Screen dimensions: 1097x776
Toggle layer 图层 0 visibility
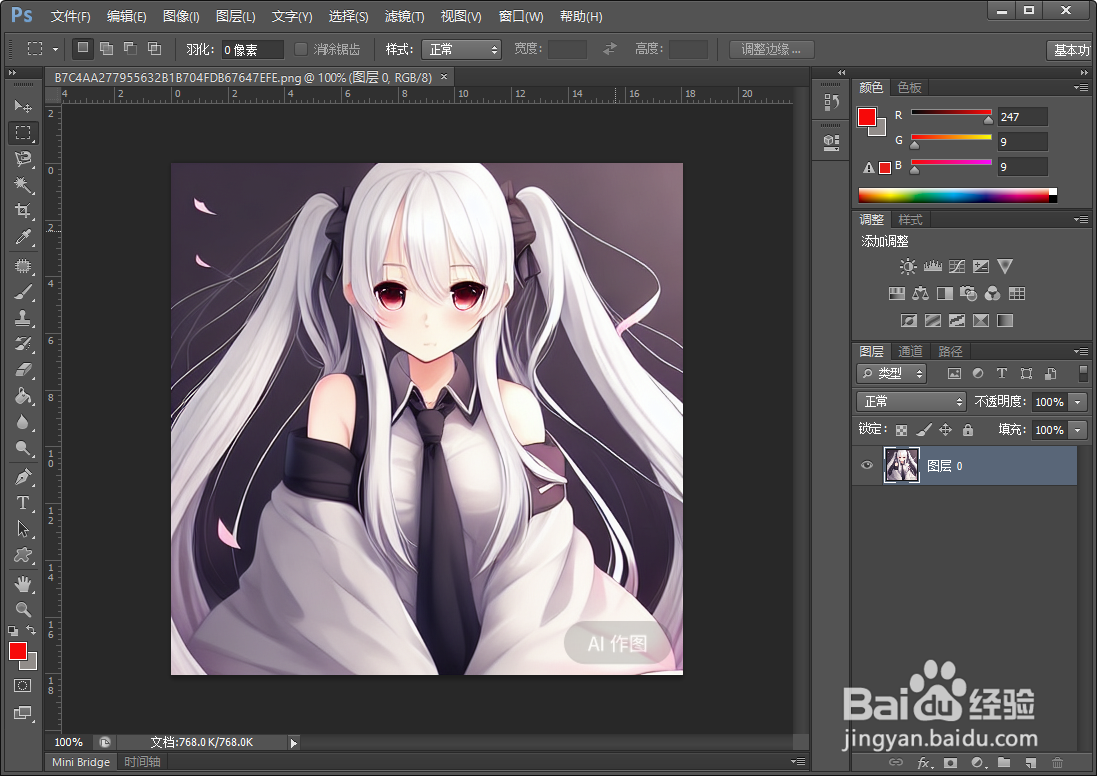click(867, 465)
